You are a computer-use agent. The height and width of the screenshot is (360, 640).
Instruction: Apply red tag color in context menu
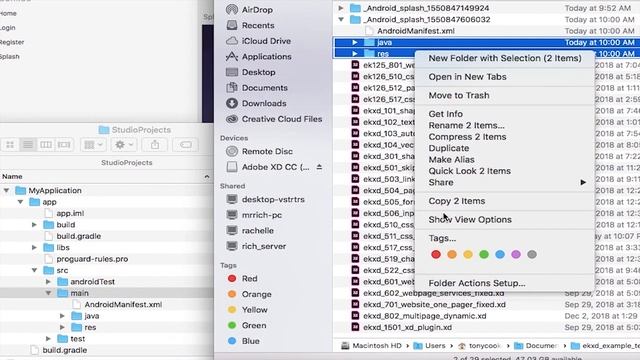click(436, 254)
